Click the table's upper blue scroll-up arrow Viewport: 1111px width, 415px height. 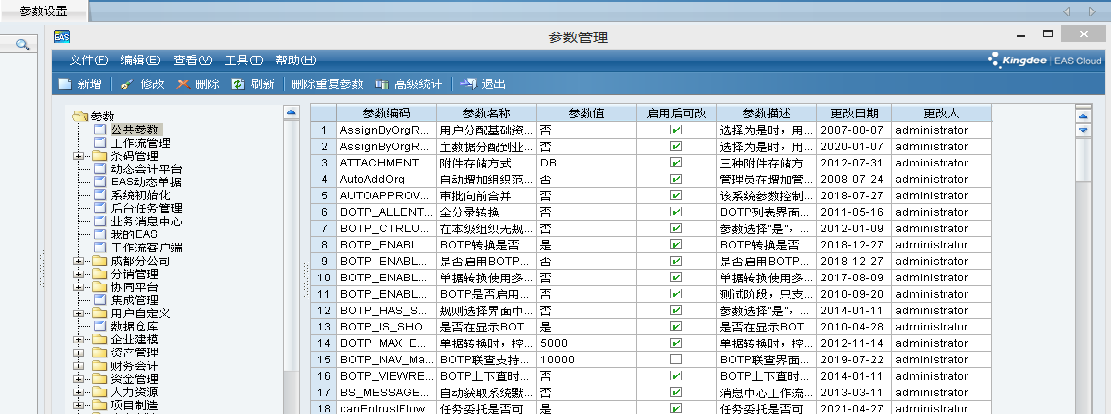[1083, 117]
